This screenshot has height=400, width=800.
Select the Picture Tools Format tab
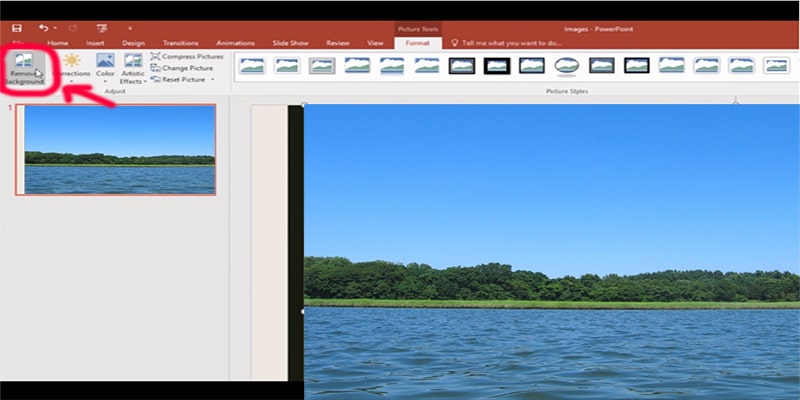417,43
